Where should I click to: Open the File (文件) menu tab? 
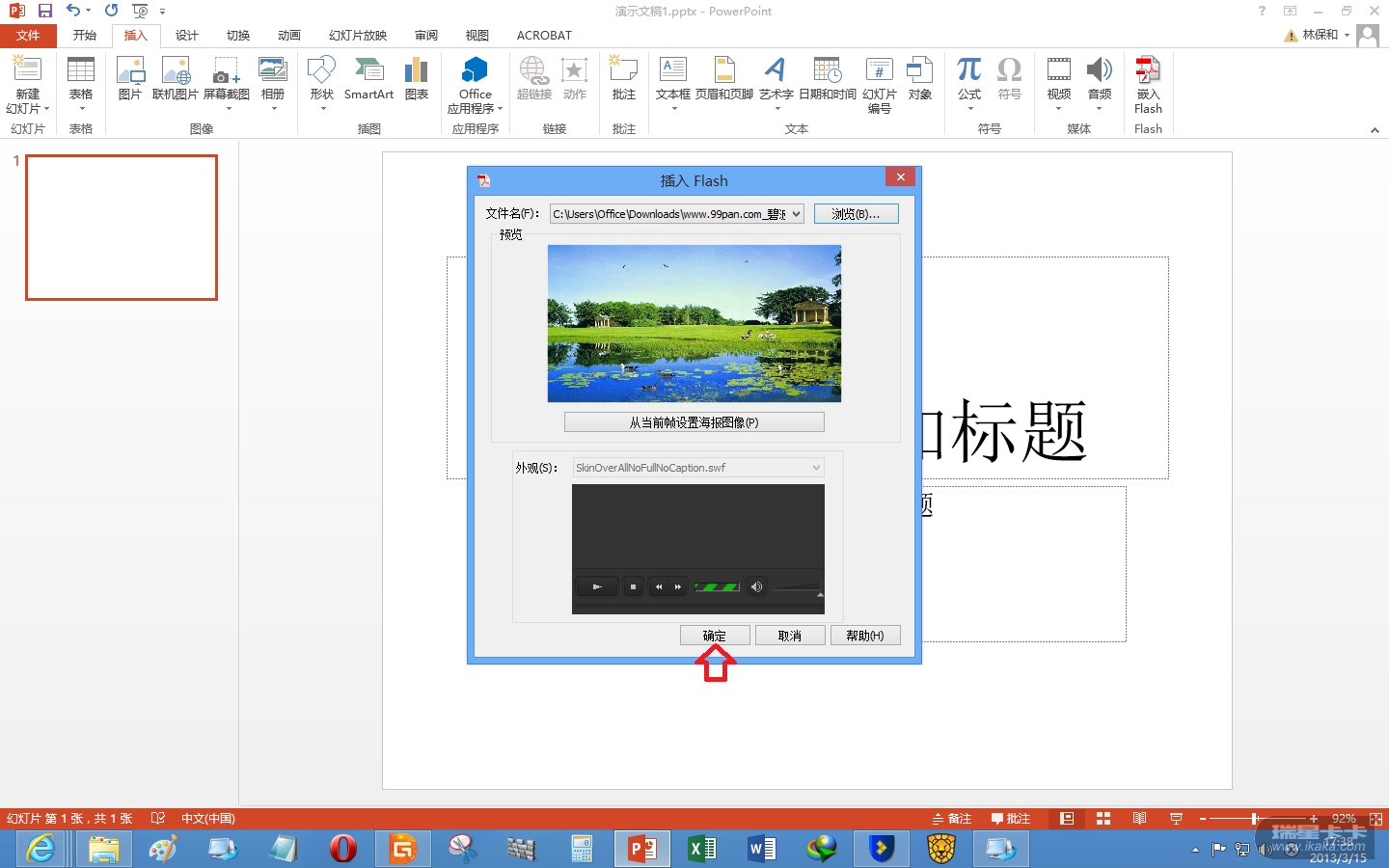(x=28, y=36)
